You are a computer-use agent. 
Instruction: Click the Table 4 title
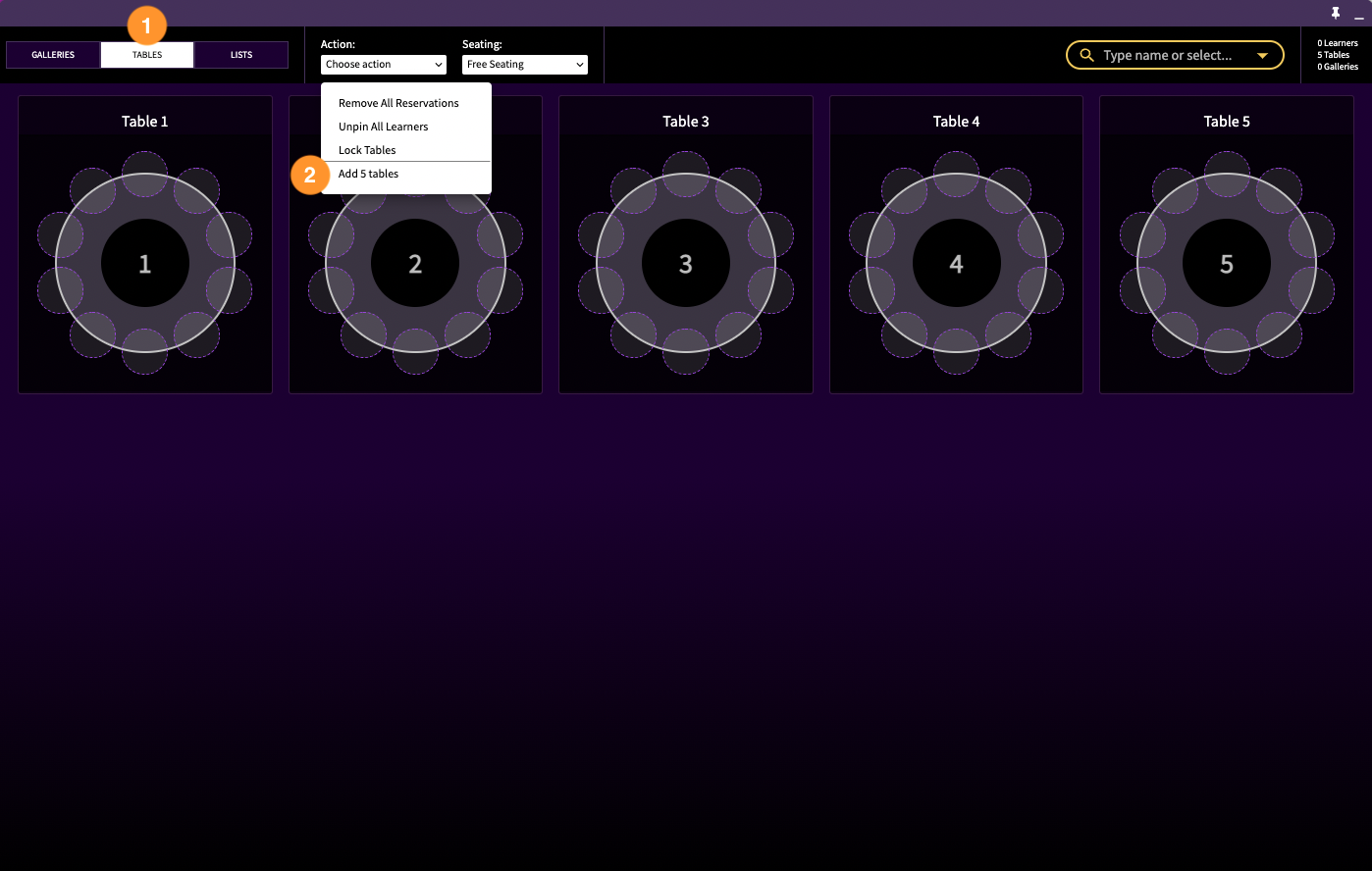click(957, 122)
